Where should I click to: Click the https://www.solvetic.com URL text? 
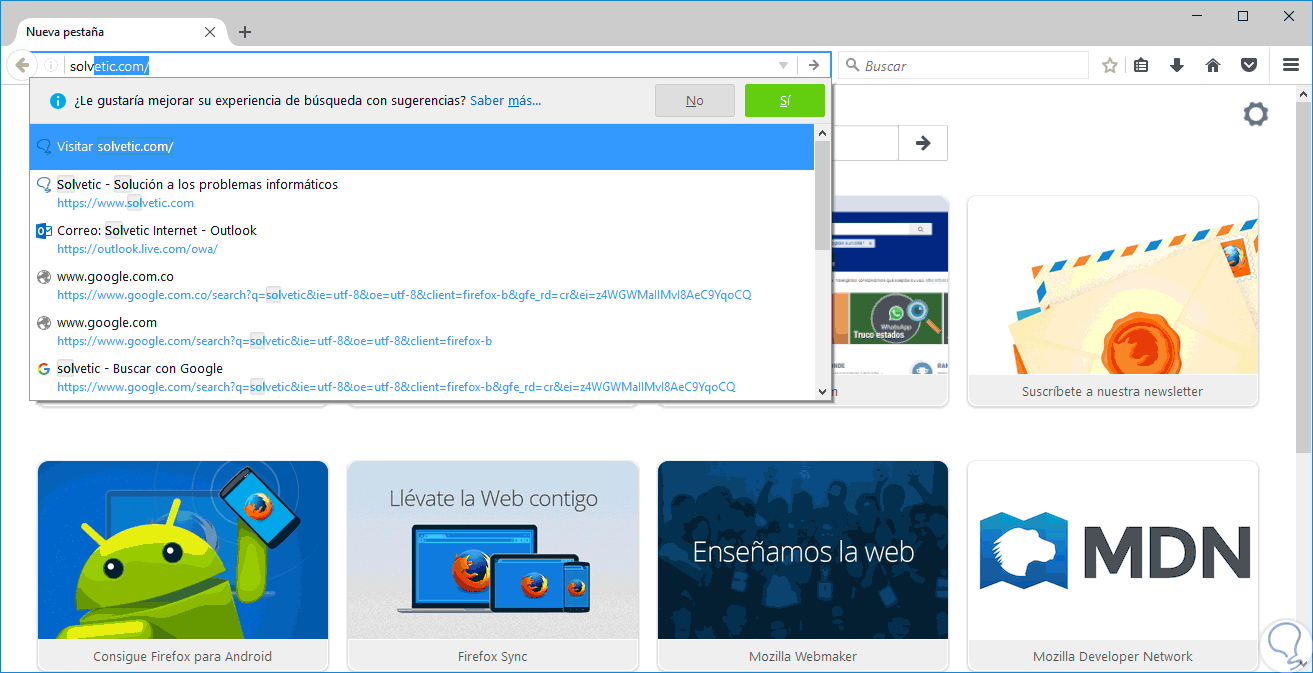pyautogui.click(x=125, y=203)
